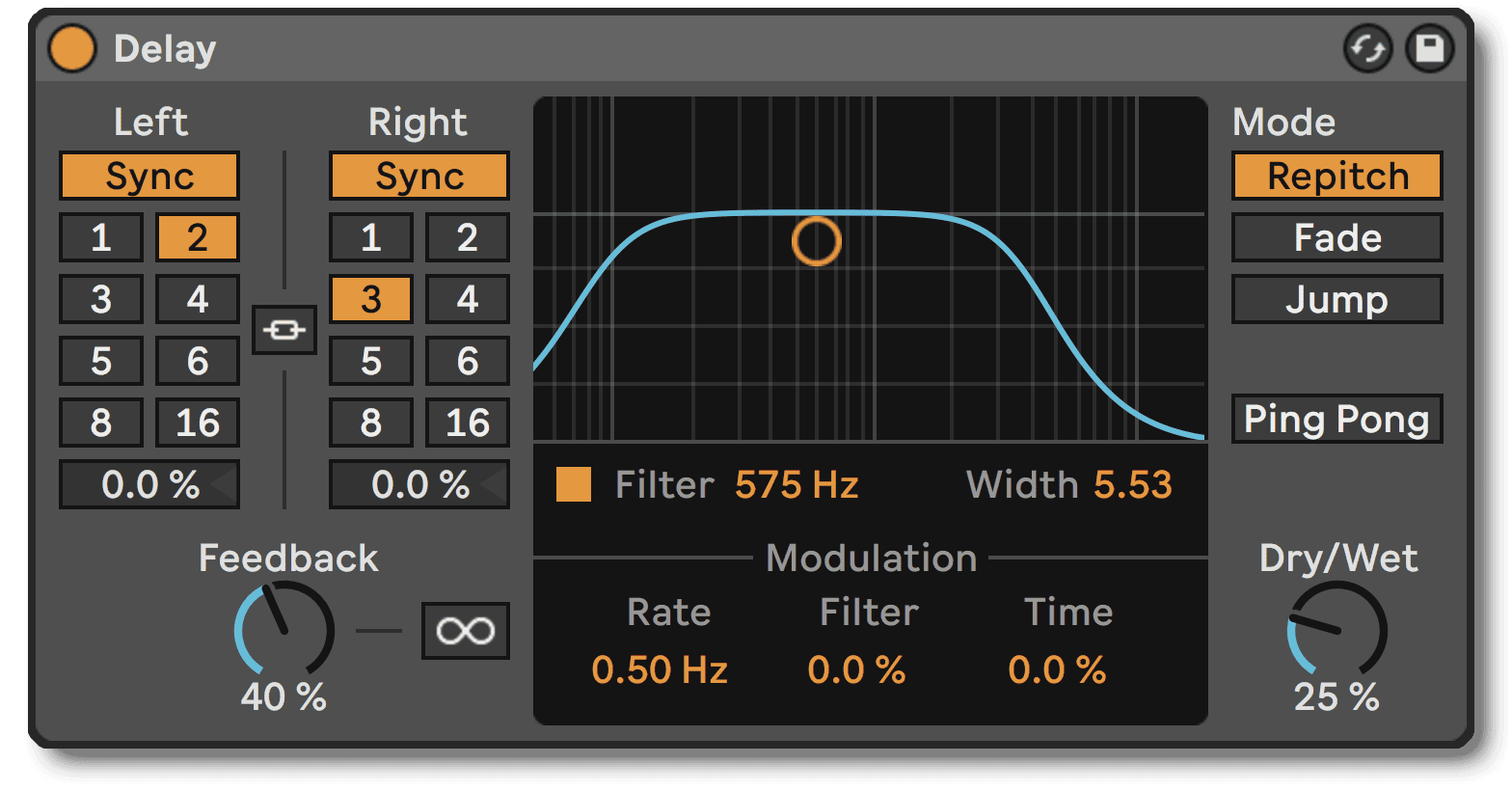
Task: Click the hot-swap preset icon
Action: [x=1367, y=49]
